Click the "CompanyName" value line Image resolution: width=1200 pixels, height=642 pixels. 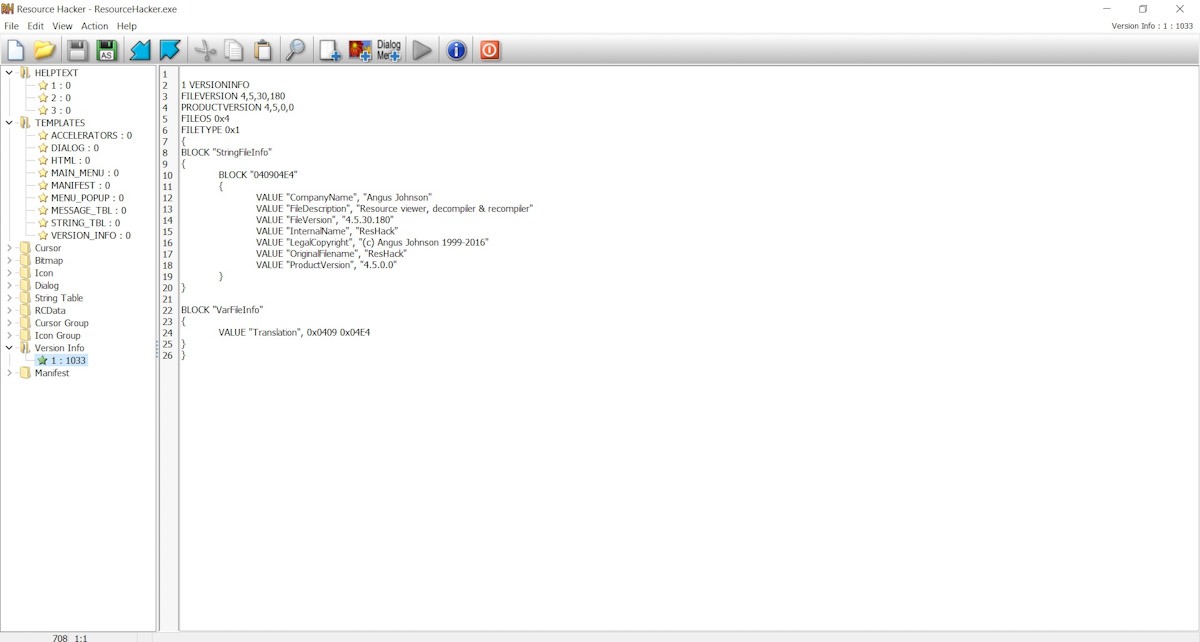coord(344,197)
